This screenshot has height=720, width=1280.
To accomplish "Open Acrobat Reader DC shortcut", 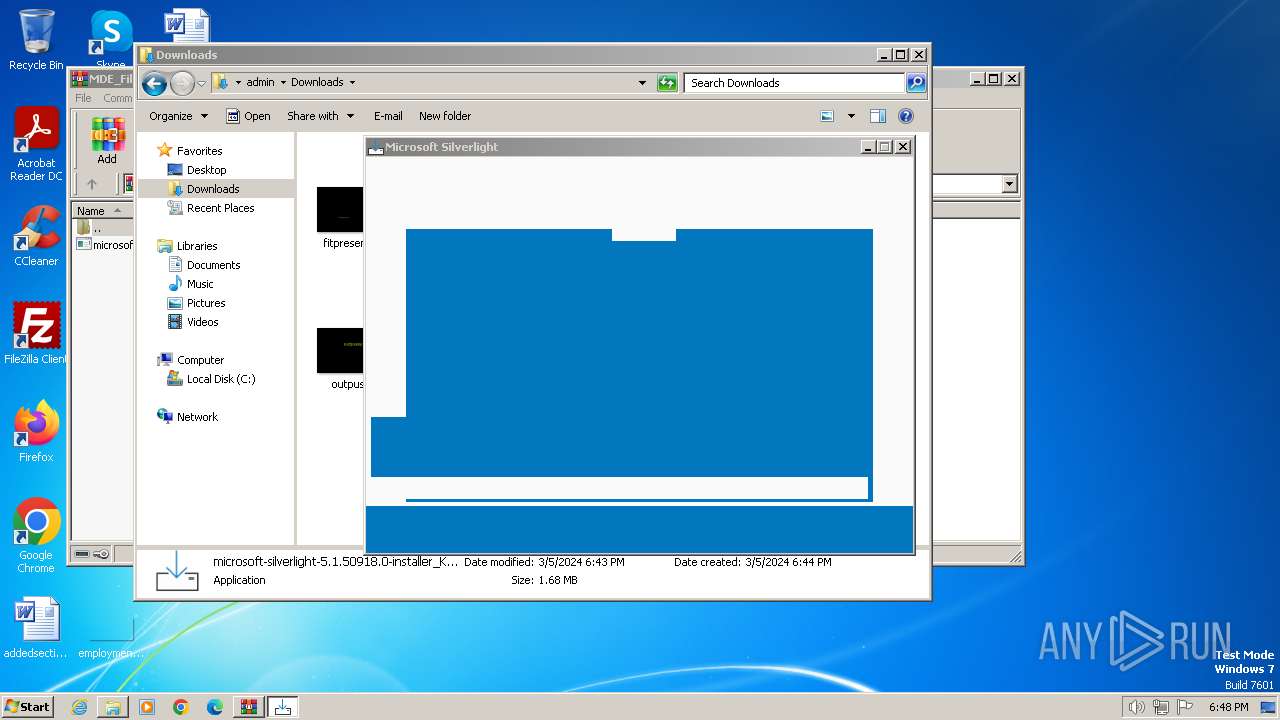I will tap(36, 146).
